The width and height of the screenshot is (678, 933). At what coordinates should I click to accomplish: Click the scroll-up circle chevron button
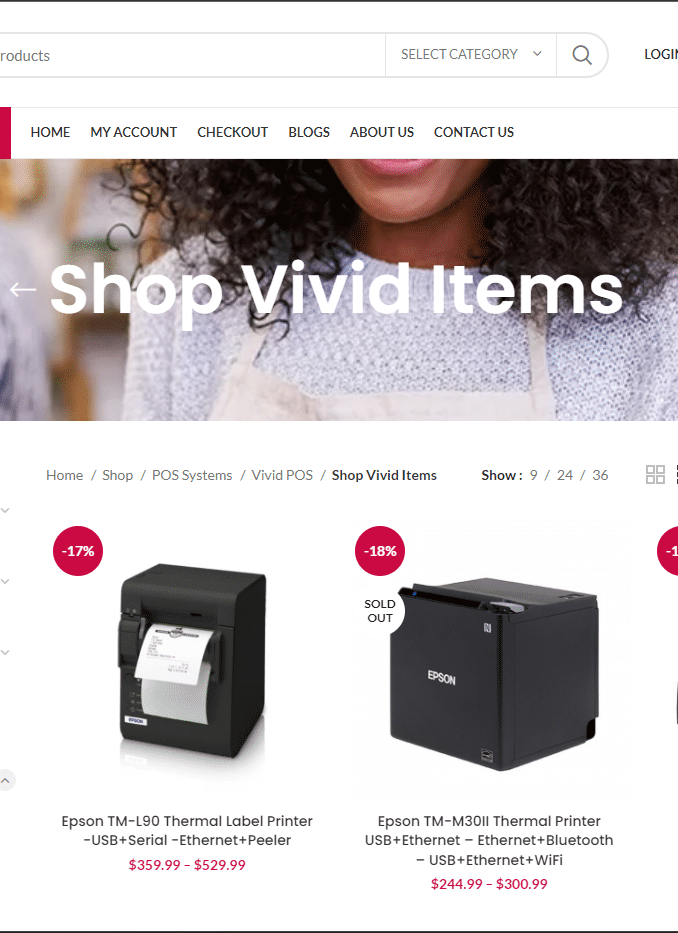[5, 780]
